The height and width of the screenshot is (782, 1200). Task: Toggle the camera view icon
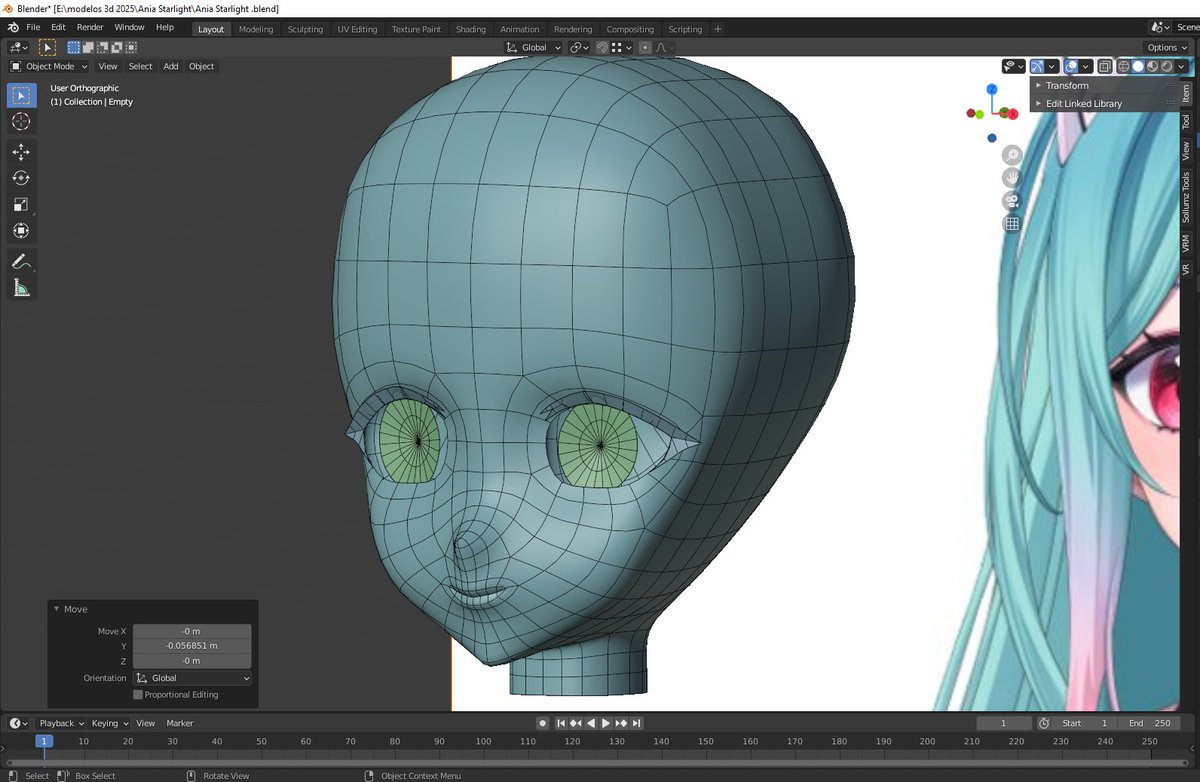[1012, 201]
